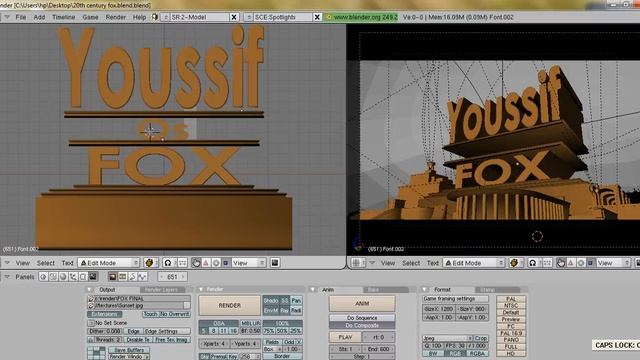Open View orientation dropdown in right viewport

point(613,263)
